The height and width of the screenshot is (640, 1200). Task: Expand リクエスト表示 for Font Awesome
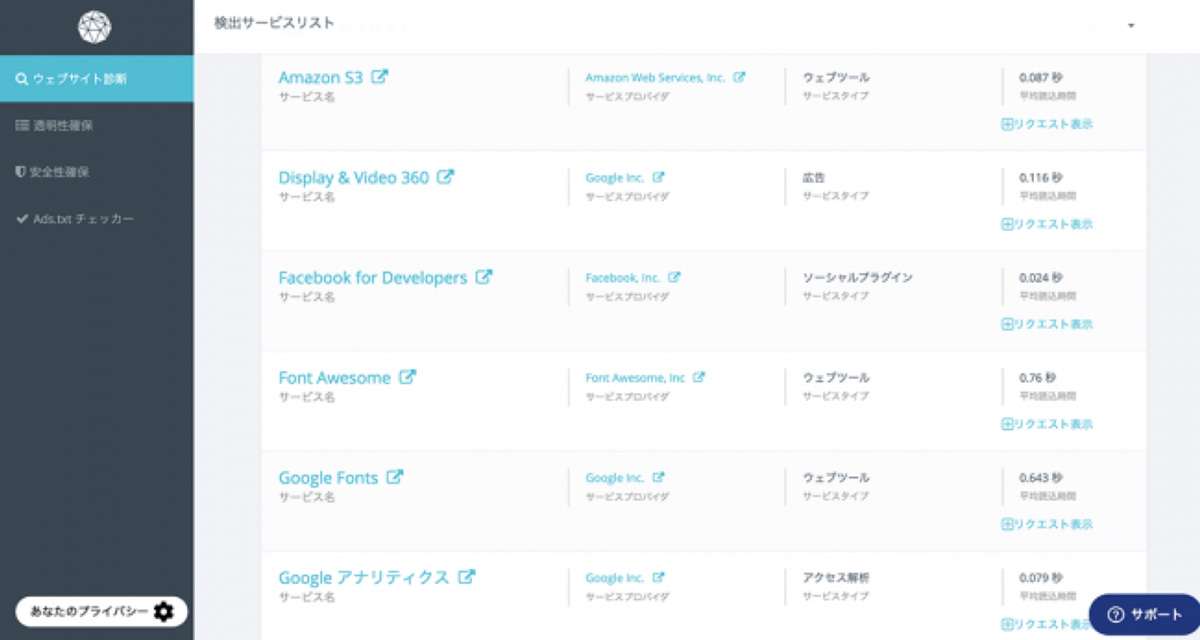pos(1047,424)
